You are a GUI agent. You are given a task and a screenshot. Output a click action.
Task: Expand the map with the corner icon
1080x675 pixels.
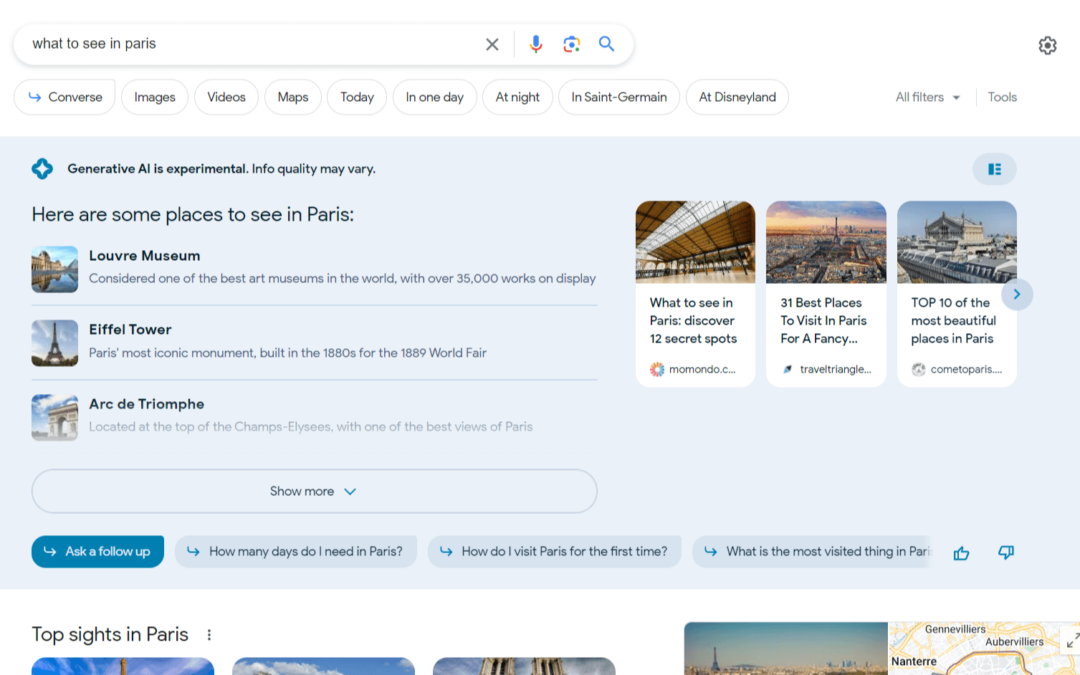pyautogui.click(x=1072, y=641)
